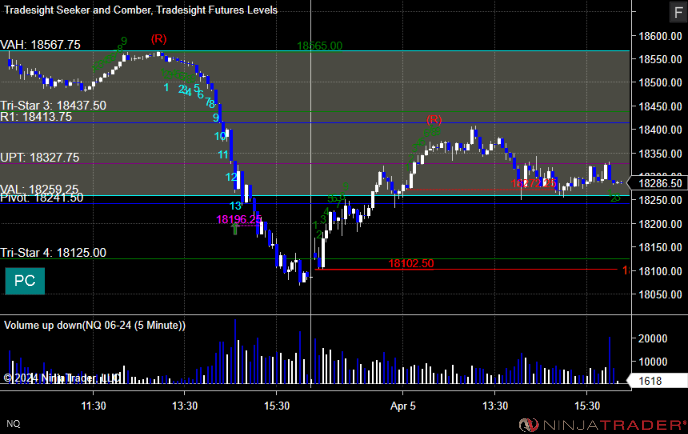This screenshot has width=688, height=434.
Task: Click the 11:30 time axis label
Action: tap(93, 406)
